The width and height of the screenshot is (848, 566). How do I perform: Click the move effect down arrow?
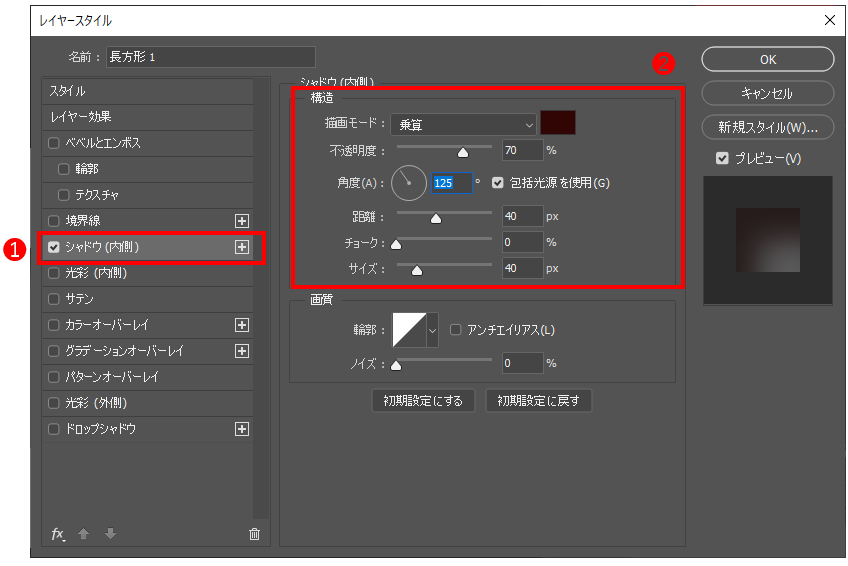coord(110,534)
